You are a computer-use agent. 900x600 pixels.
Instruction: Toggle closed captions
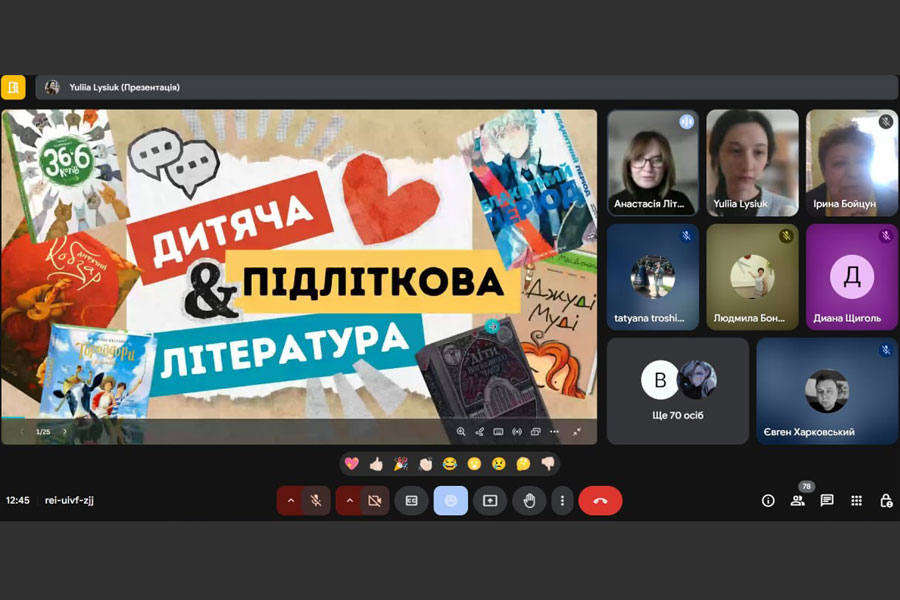(412, 501)
